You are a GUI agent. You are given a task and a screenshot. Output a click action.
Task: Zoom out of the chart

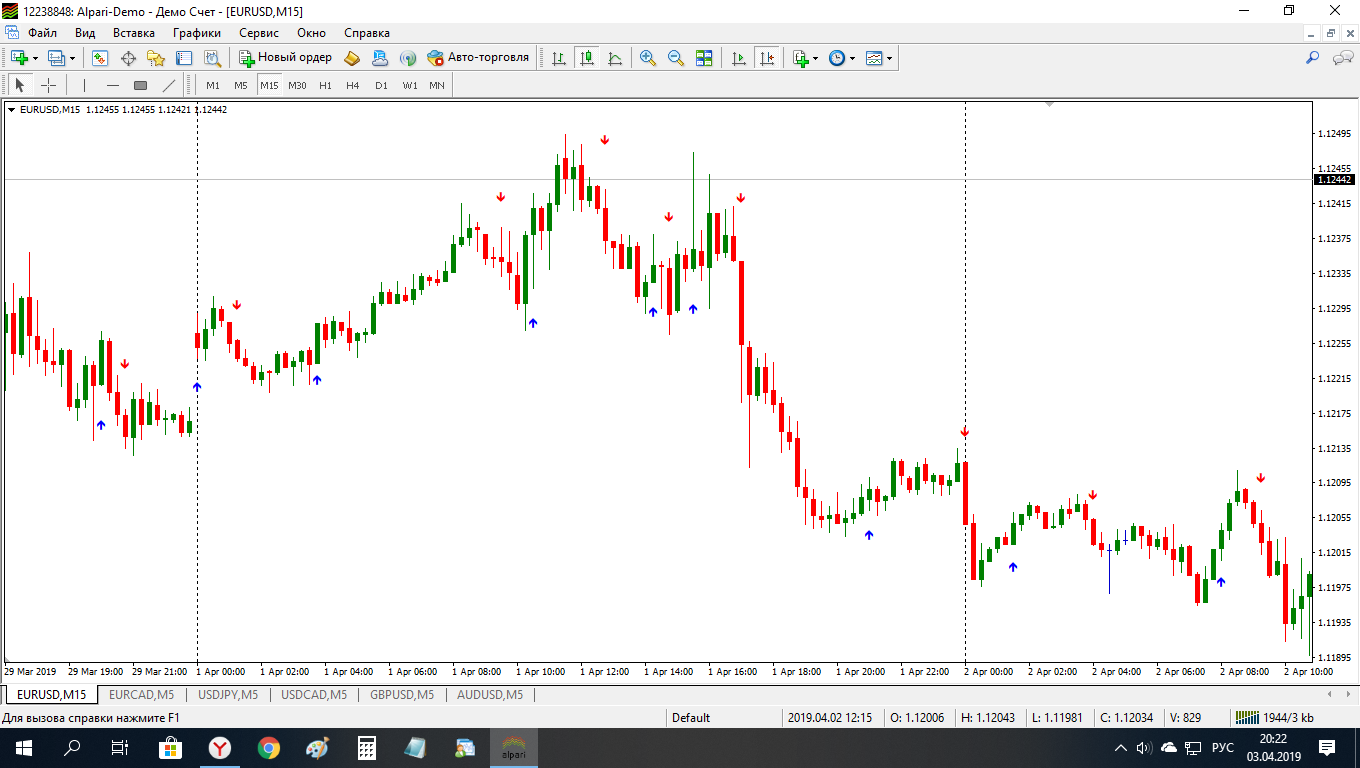[x=676, y=58]
